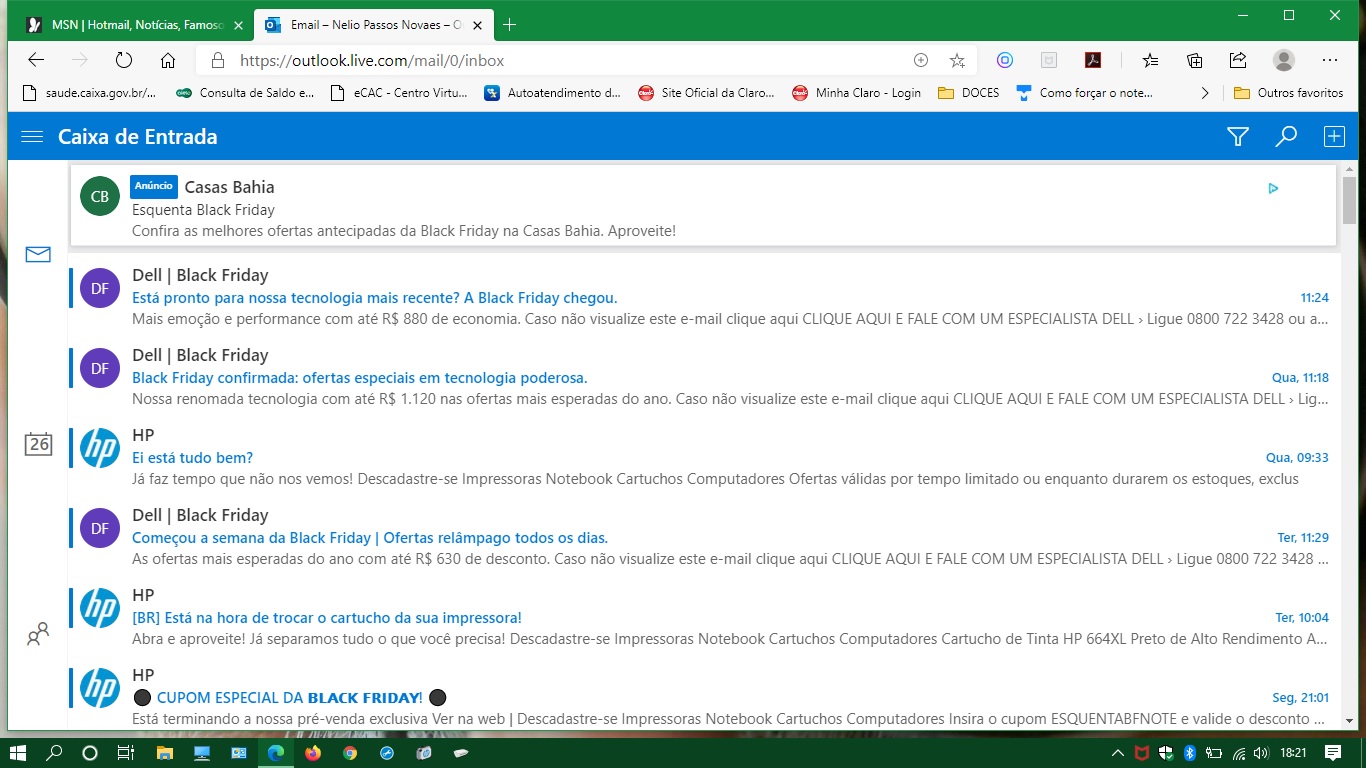This screenshot has height=768, width=1366.
Task: Open People contacts icon in sidebar
Action: tap(38, 634)
